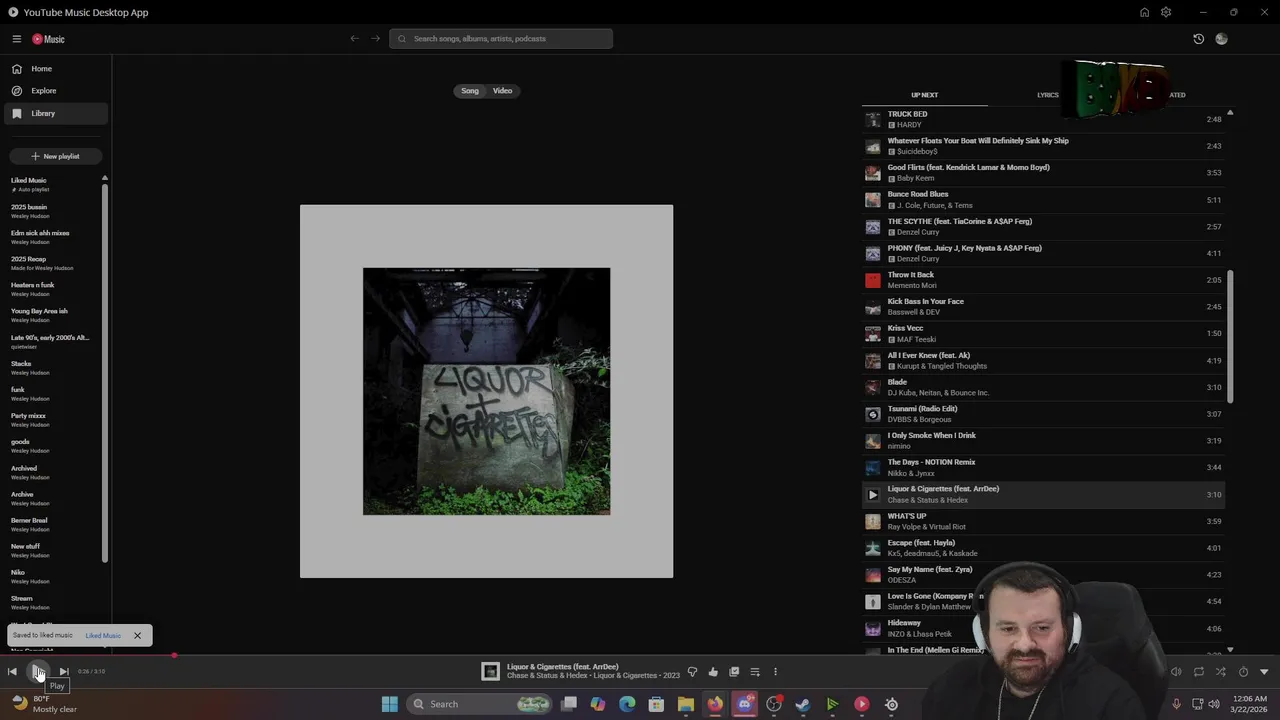The width and height of the screenshot is (1280, 720).
Task: Go back with the left arrow
Action: 354,39
